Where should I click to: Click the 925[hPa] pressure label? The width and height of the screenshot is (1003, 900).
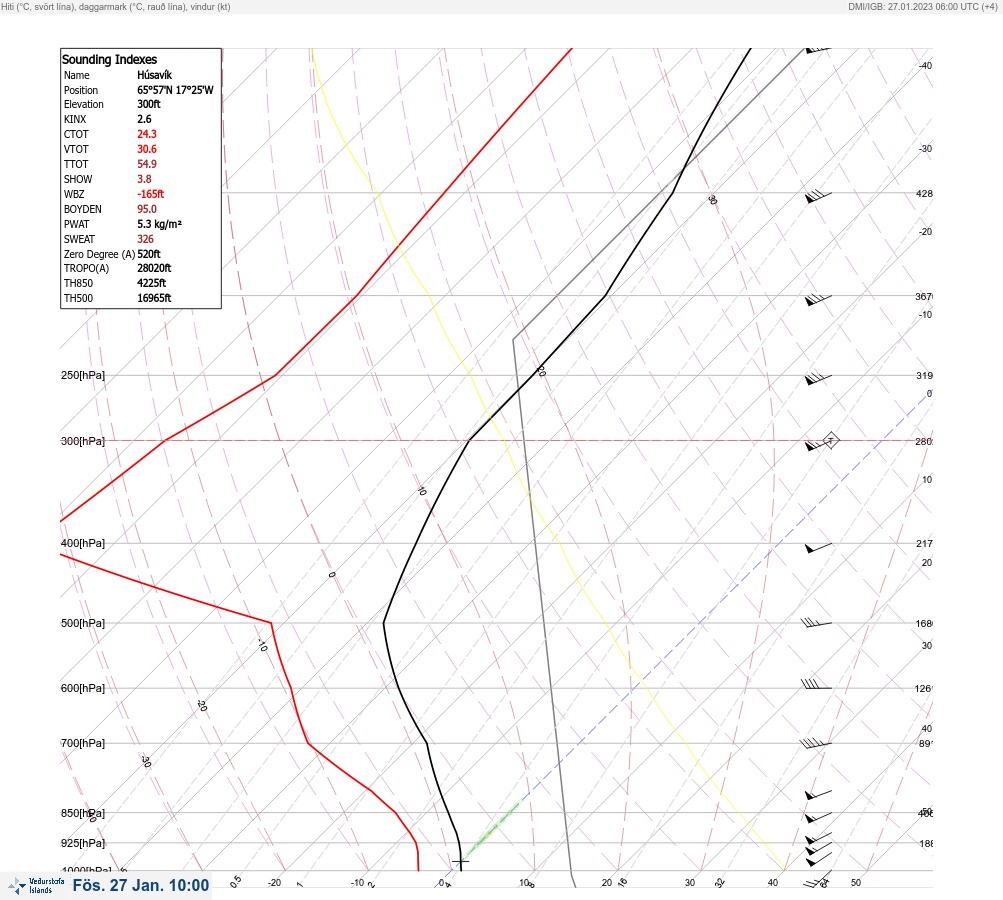click(x=83, y=843)
